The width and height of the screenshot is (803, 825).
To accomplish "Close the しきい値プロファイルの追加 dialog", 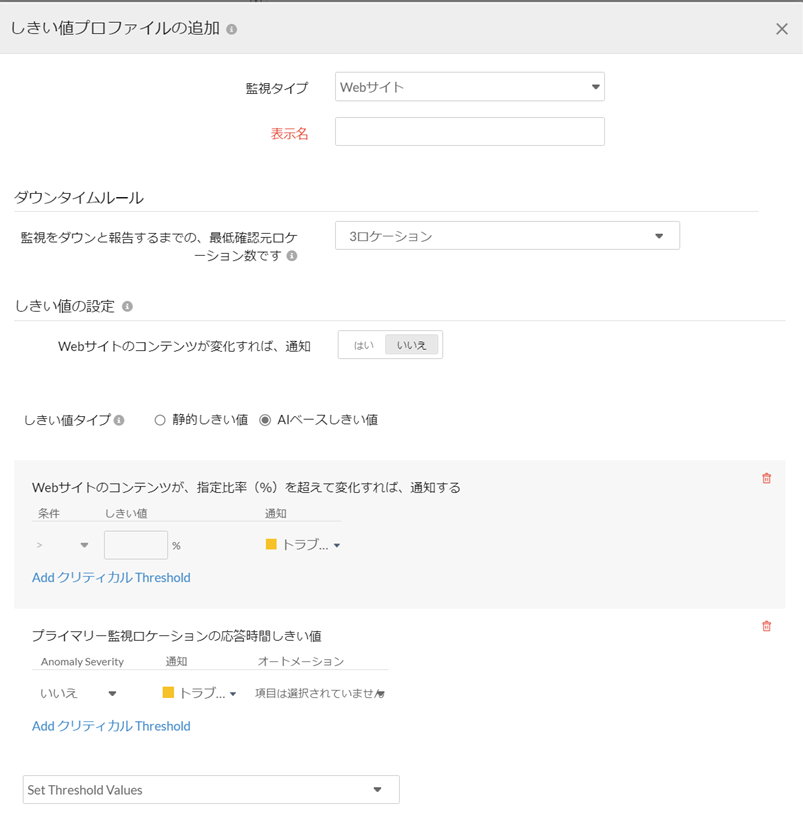I will coord(781,29).
